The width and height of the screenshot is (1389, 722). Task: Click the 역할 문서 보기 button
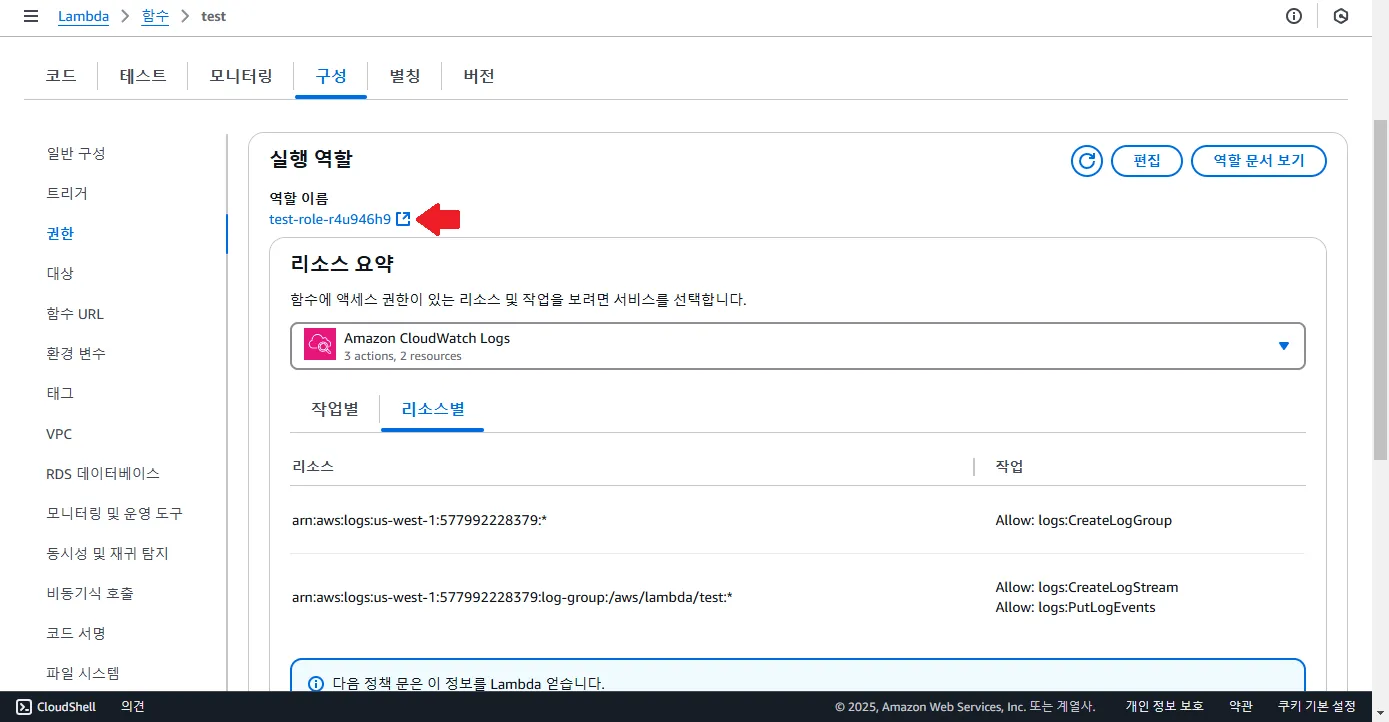pyautogui.click(x=1259, y=161)
